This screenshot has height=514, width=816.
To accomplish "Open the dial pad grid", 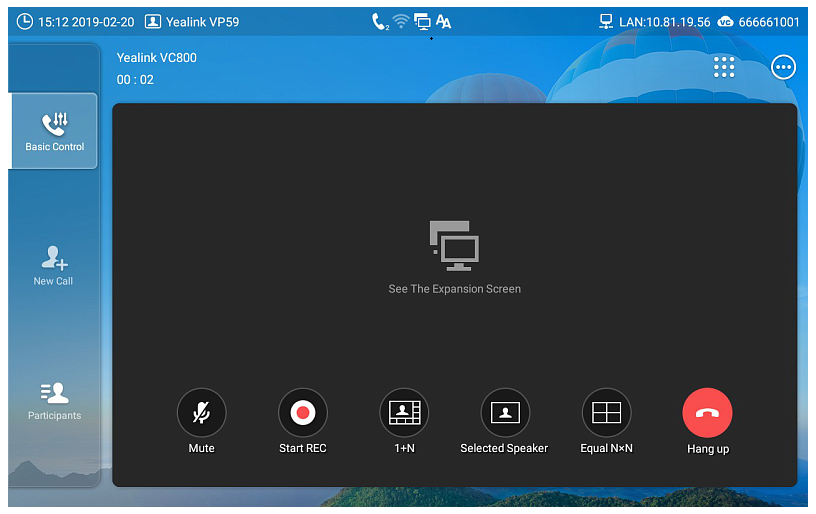I will click(x=724, y=67).
